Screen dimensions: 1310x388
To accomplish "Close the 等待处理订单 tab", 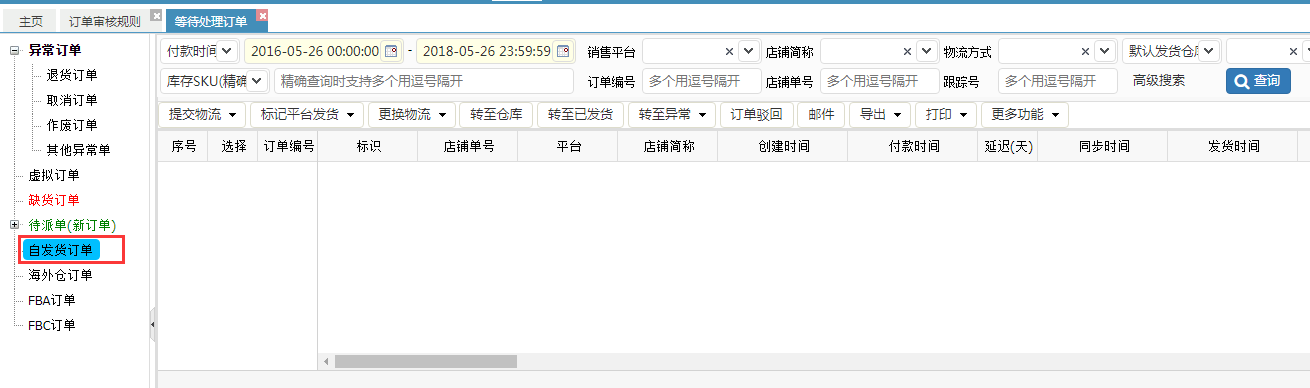I will pyautogui.click(x=262, y=15).
